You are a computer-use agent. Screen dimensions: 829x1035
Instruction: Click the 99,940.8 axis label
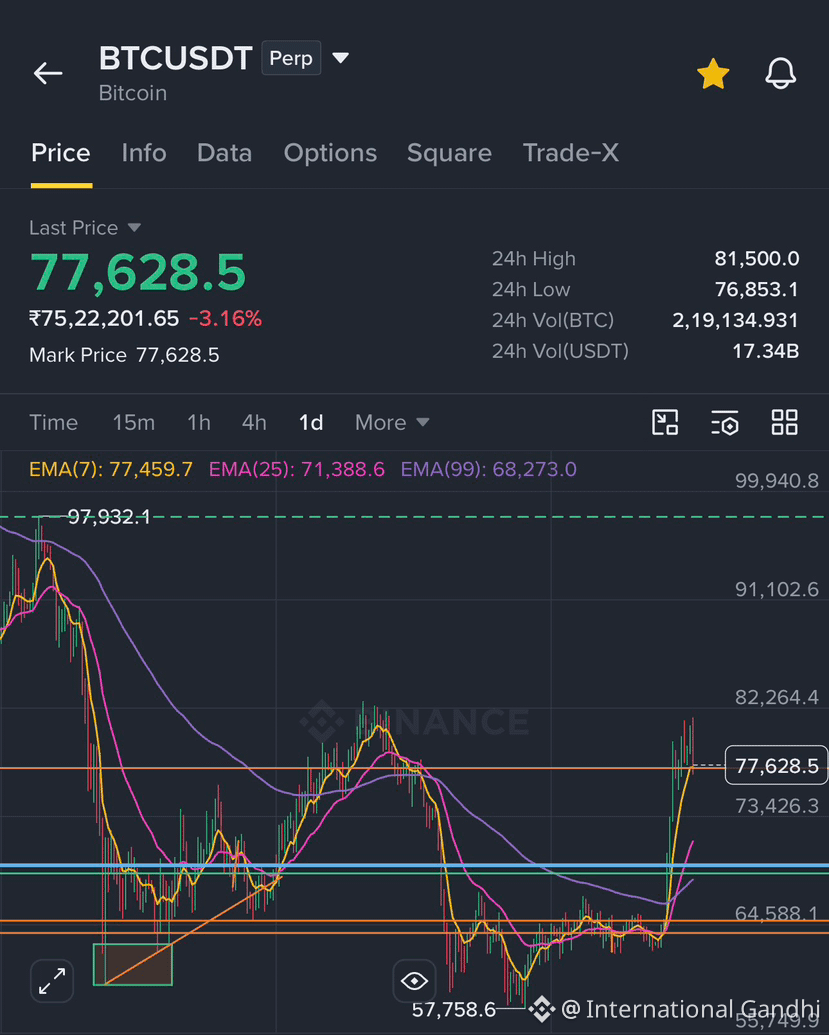pyautogui.click(x=777, y=481)
